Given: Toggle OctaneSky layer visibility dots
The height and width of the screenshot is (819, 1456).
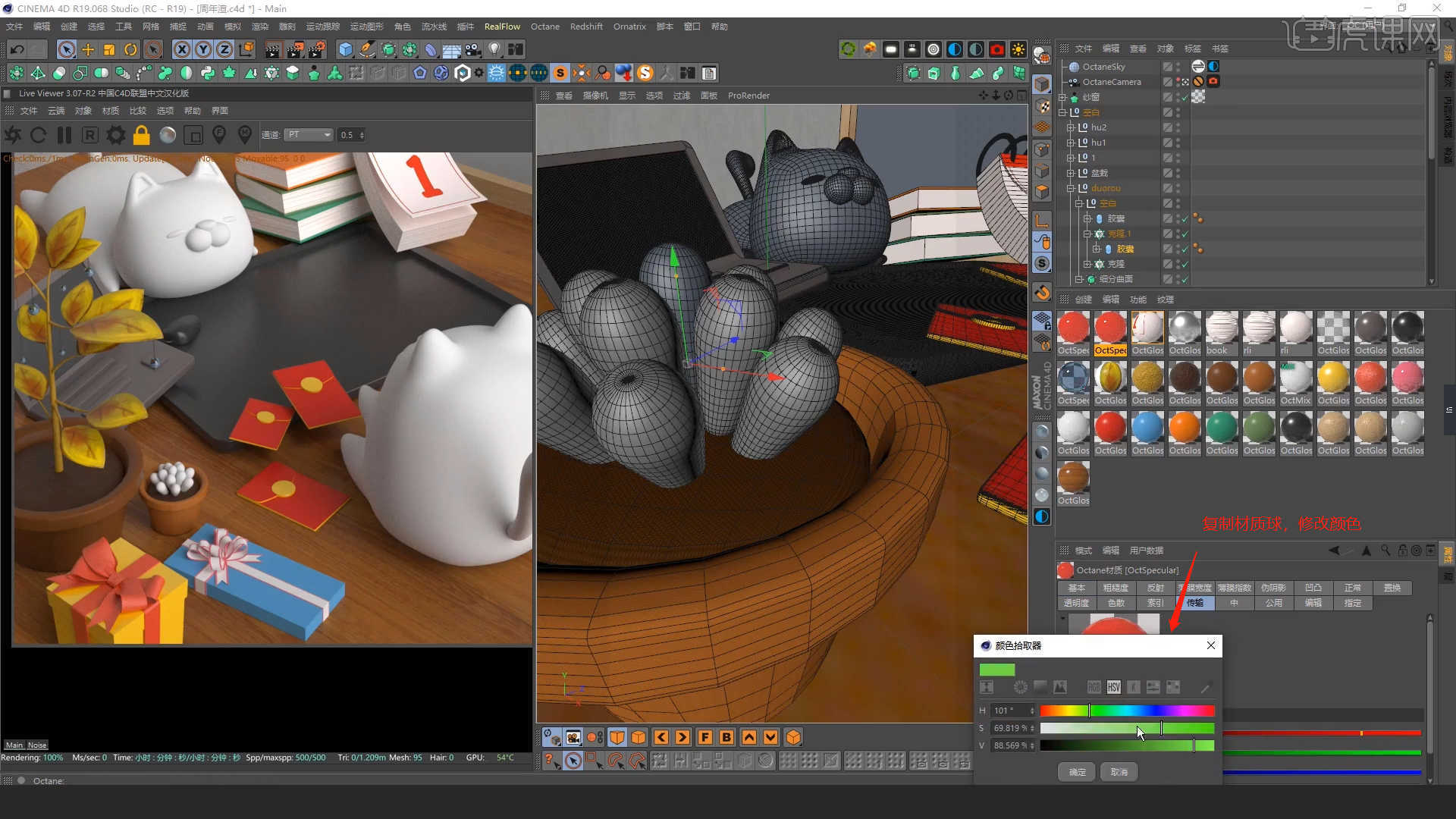Looking at the screenshot, I should click(x=1178, y=67).
